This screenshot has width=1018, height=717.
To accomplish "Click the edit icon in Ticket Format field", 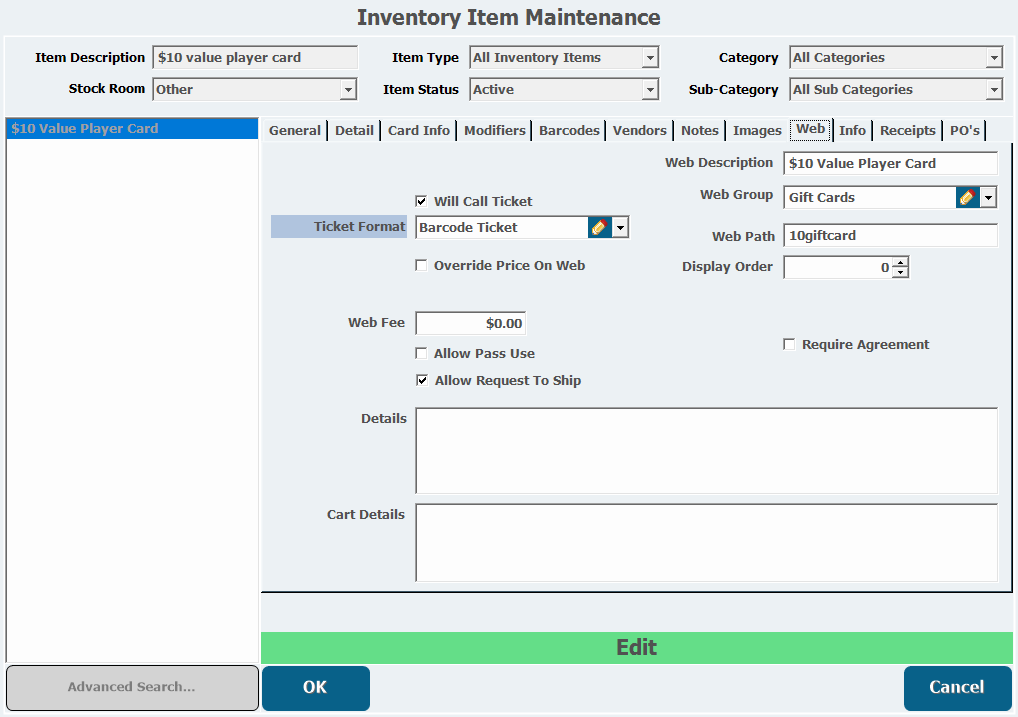I will click(599, 227).
